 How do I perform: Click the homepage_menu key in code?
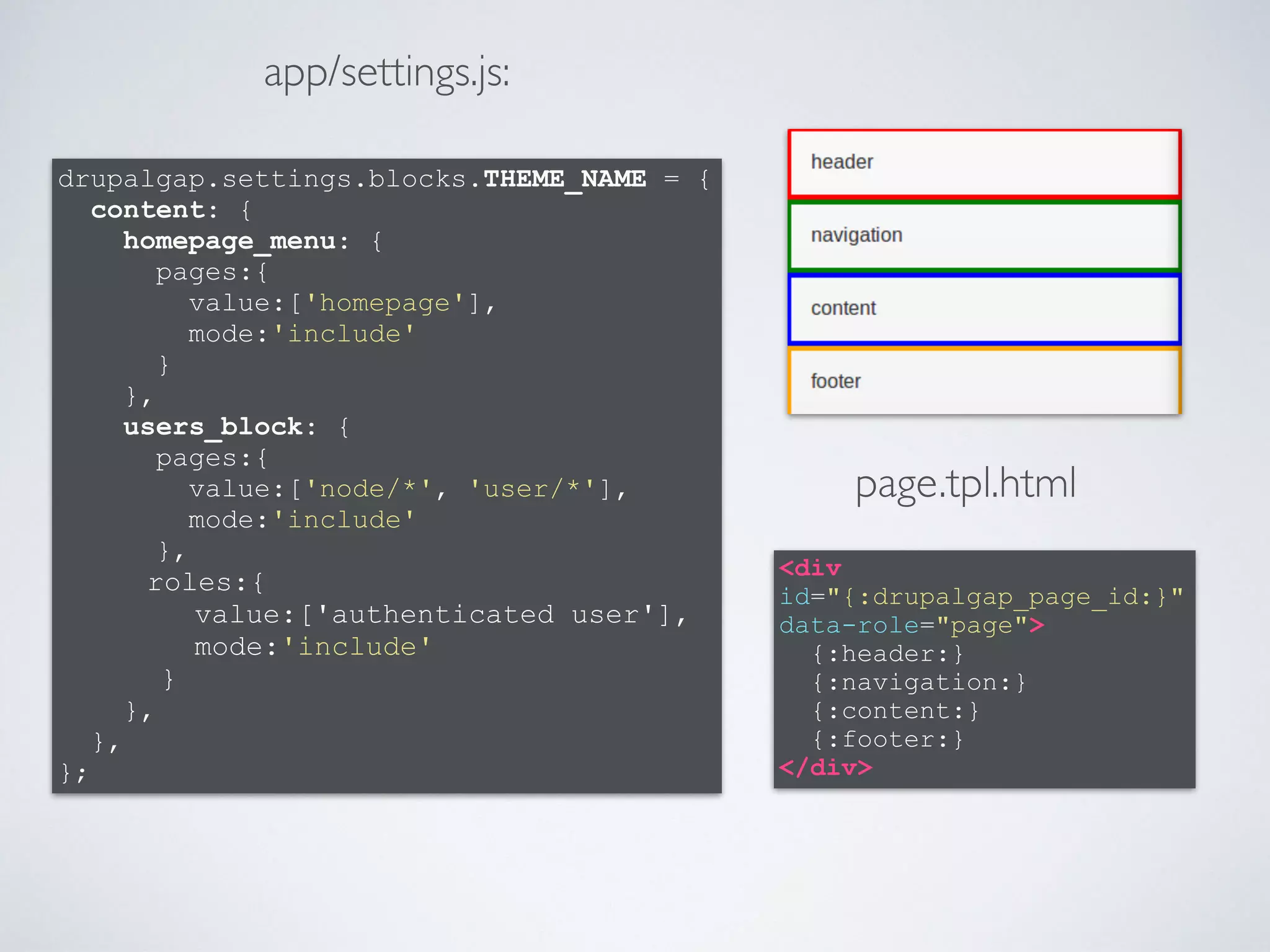click(229, 241)
